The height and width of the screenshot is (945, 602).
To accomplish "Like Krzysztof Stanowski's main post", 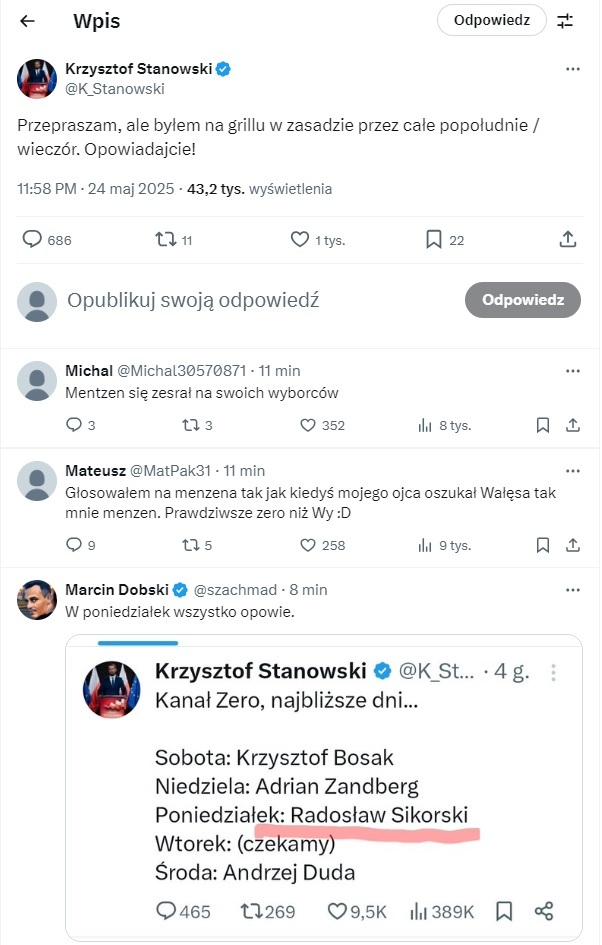I will click(299, 240).
